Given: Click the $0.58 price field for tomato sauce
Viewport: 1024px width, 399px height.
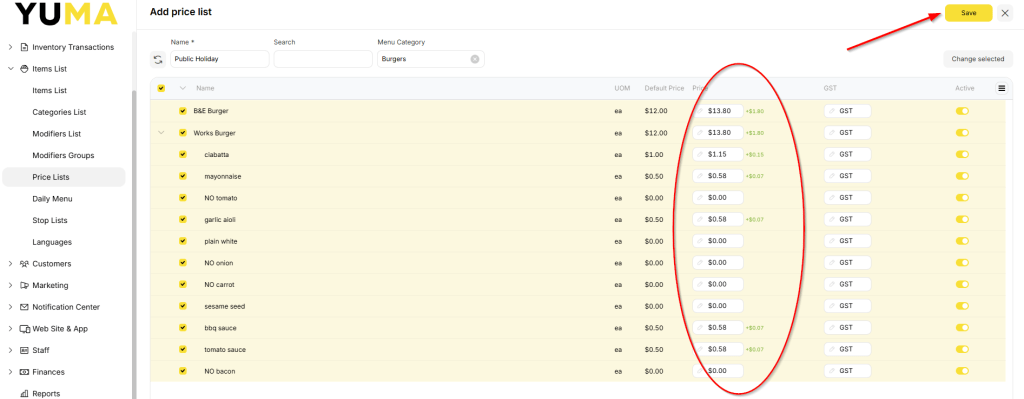Looking at the screenshot, I should click(718, 349).
